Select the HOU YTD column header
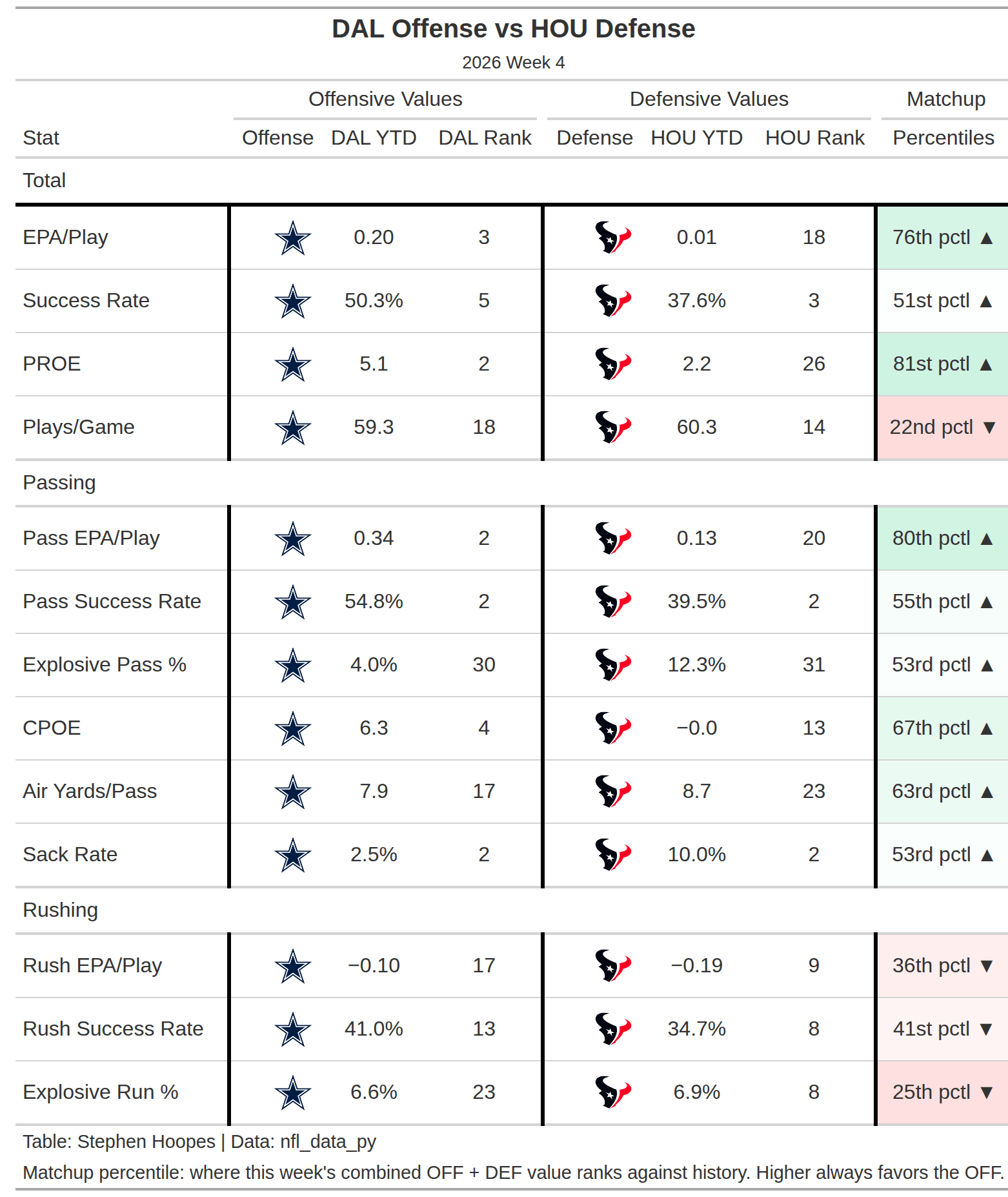Viewport: 1008px width, 1197px height. coord(696,138)
